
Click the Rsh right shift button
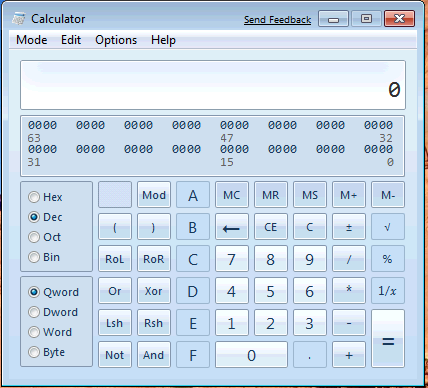tap(154, 323)
